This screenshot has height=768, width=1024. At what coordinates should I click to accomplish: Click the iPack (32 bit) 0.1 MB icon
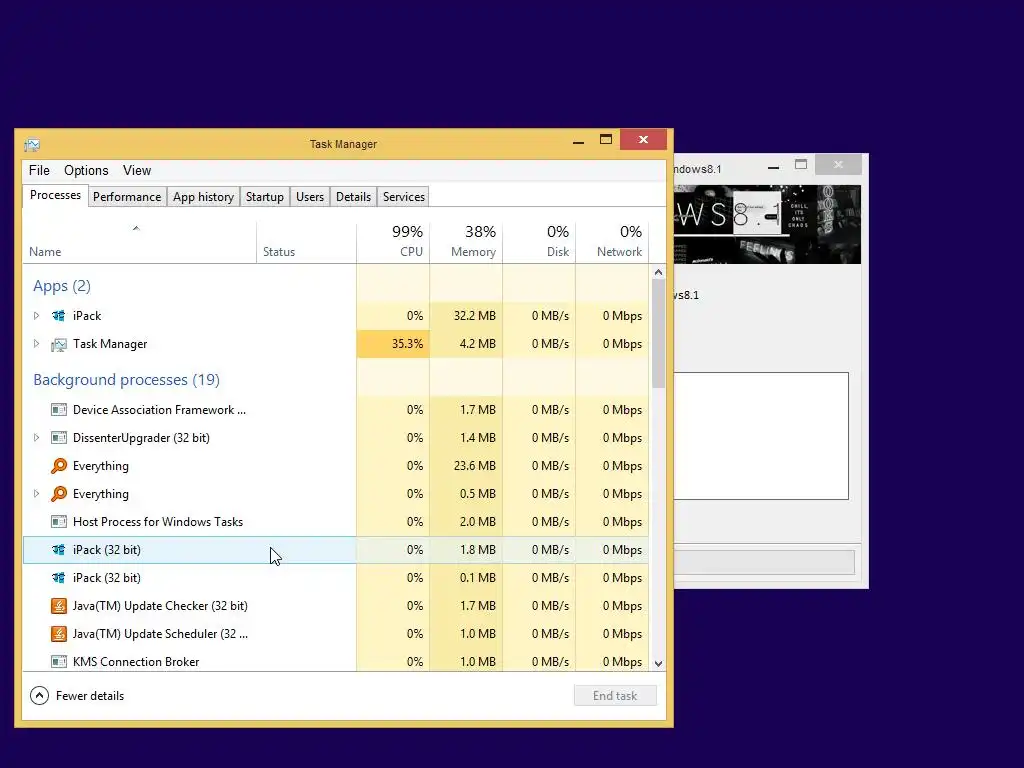point(59,578)
